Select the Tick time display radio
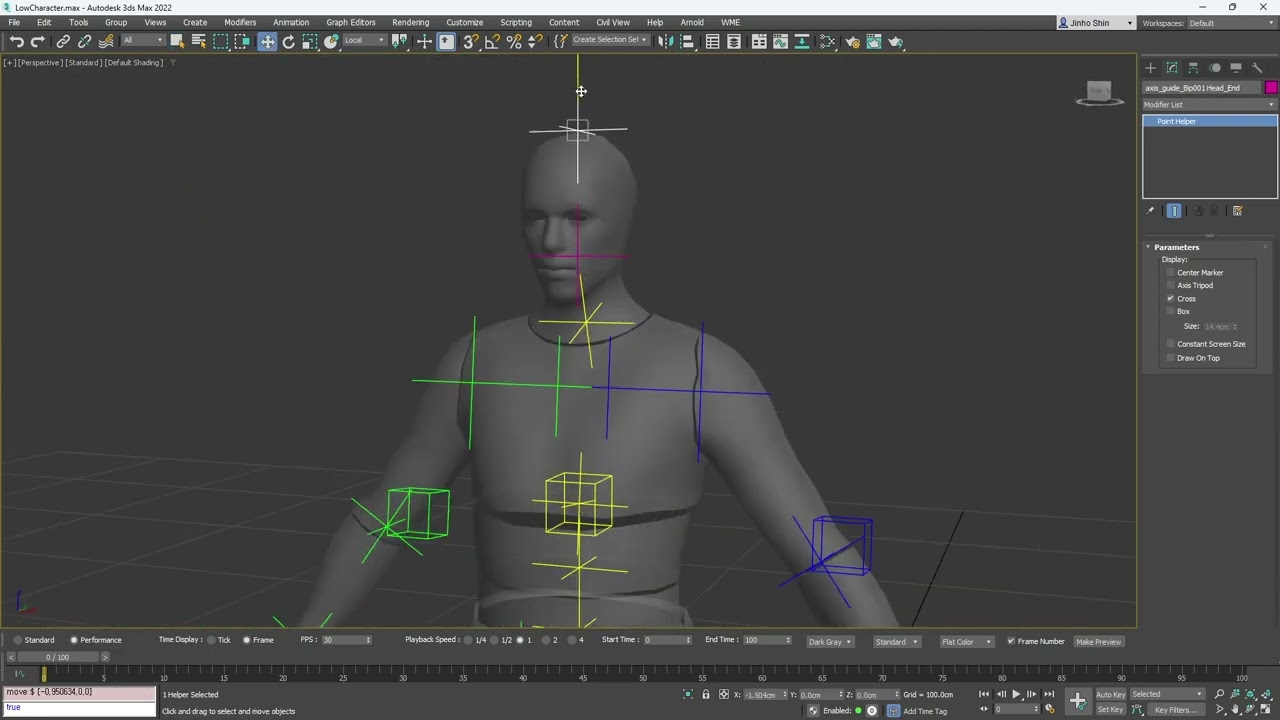This screenshot has height=720, width=1280. click(x=212, y=640)
